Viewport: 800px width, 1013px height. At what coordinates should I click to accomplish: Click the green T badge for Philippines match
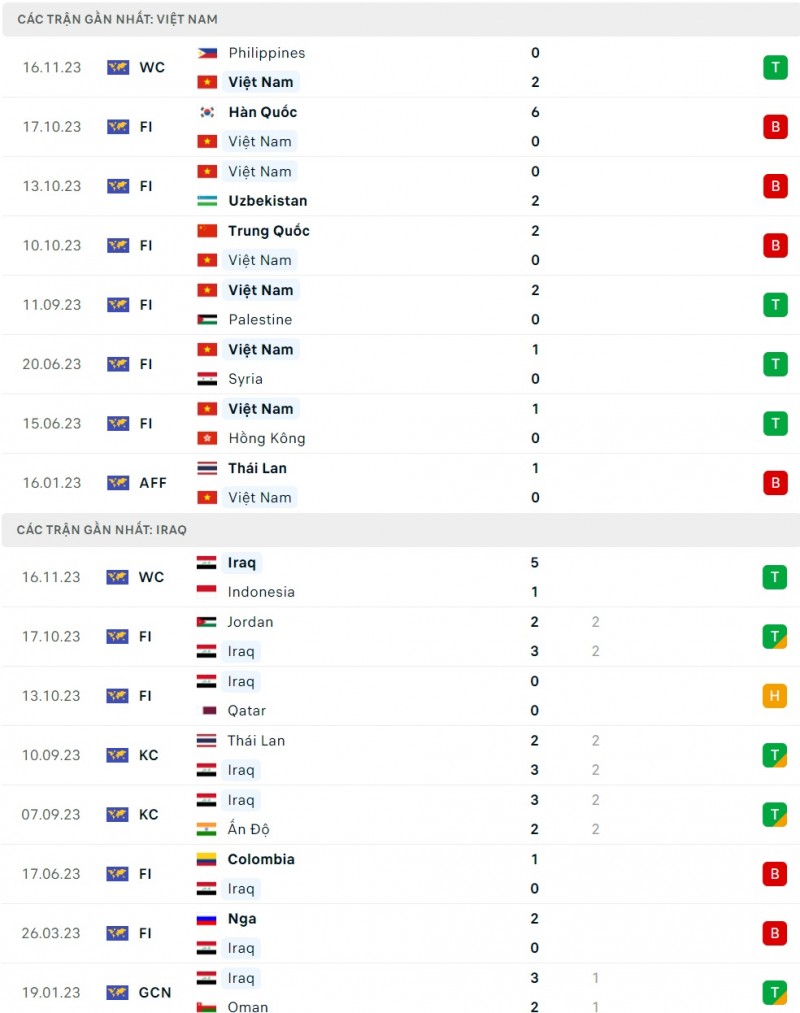[x=775, y=67]
